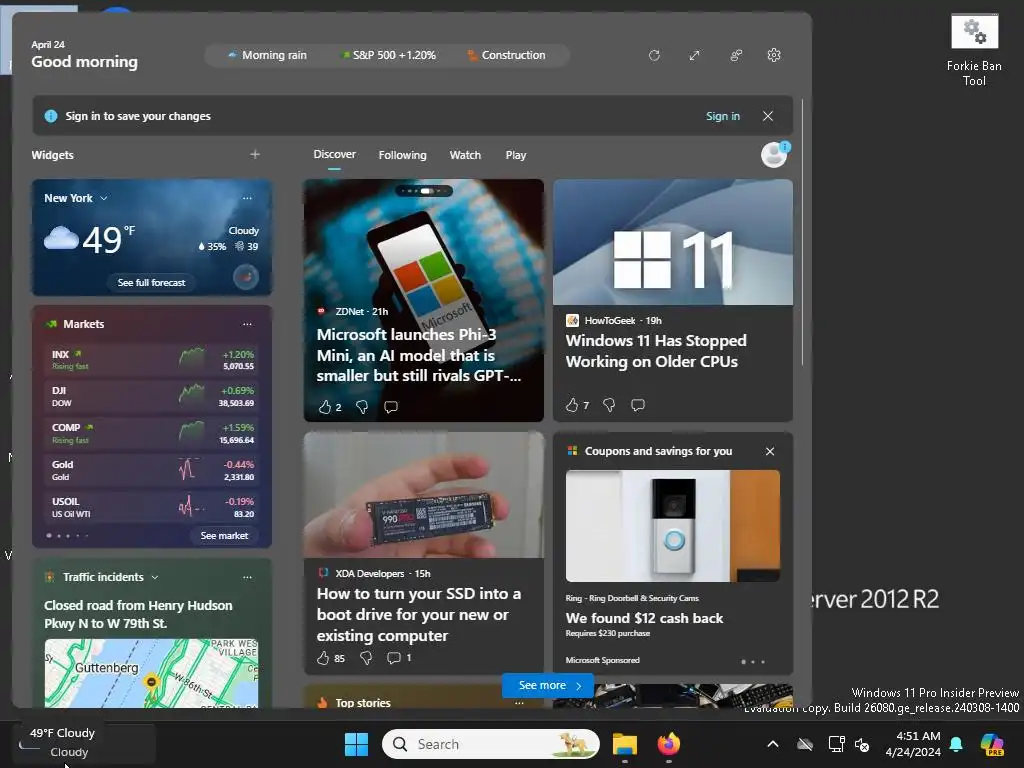Open S&P 500 +1.20% chip

389,56
